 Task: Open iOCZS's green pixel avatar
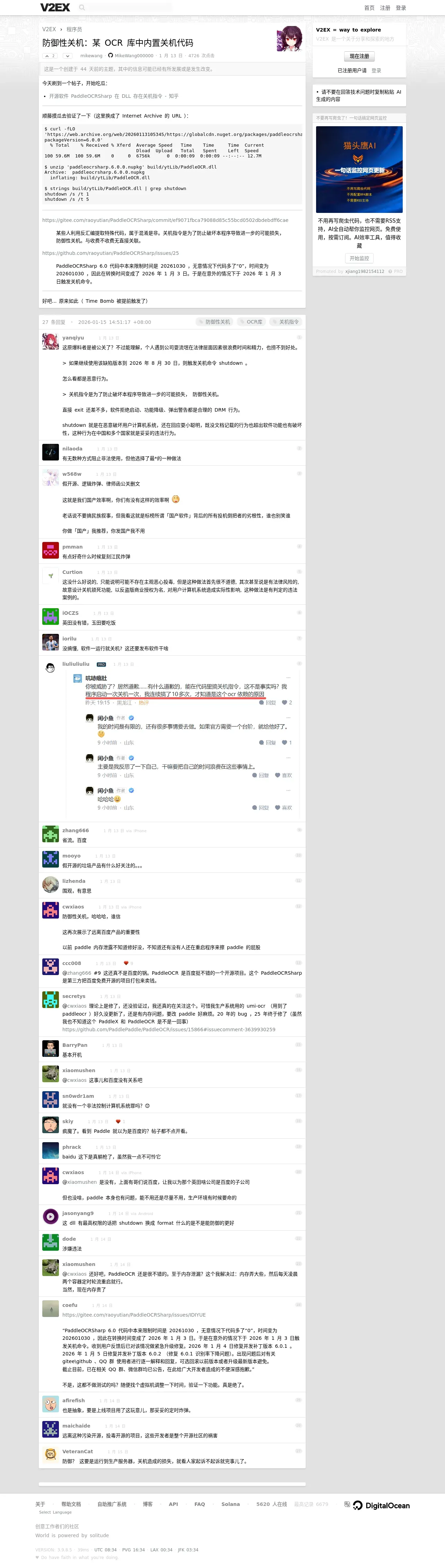[x=50, y=617]
